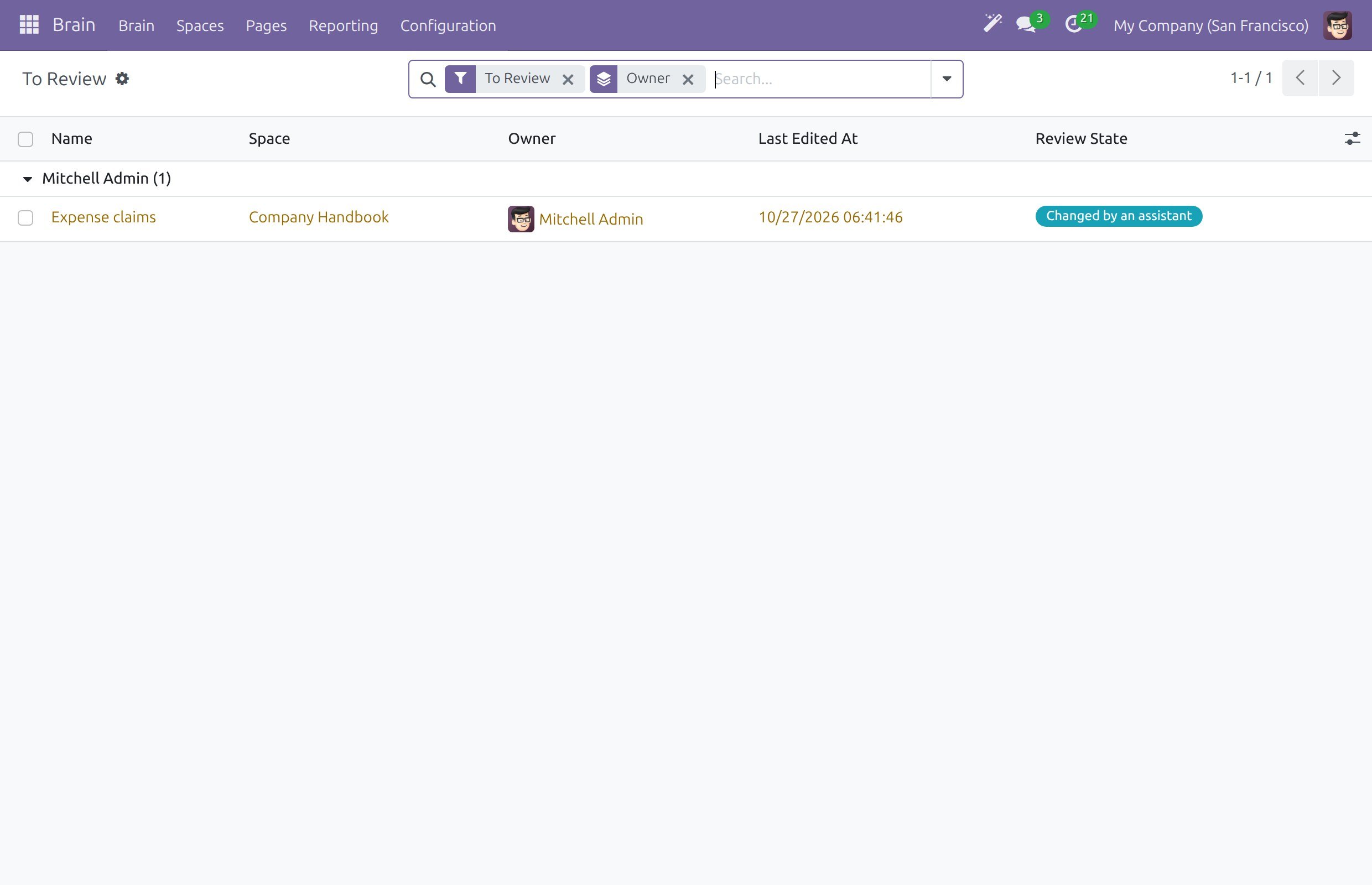Click the gear icon next to To Review title
Screen dimensions: 1372x885
click(x=122, y=79)
